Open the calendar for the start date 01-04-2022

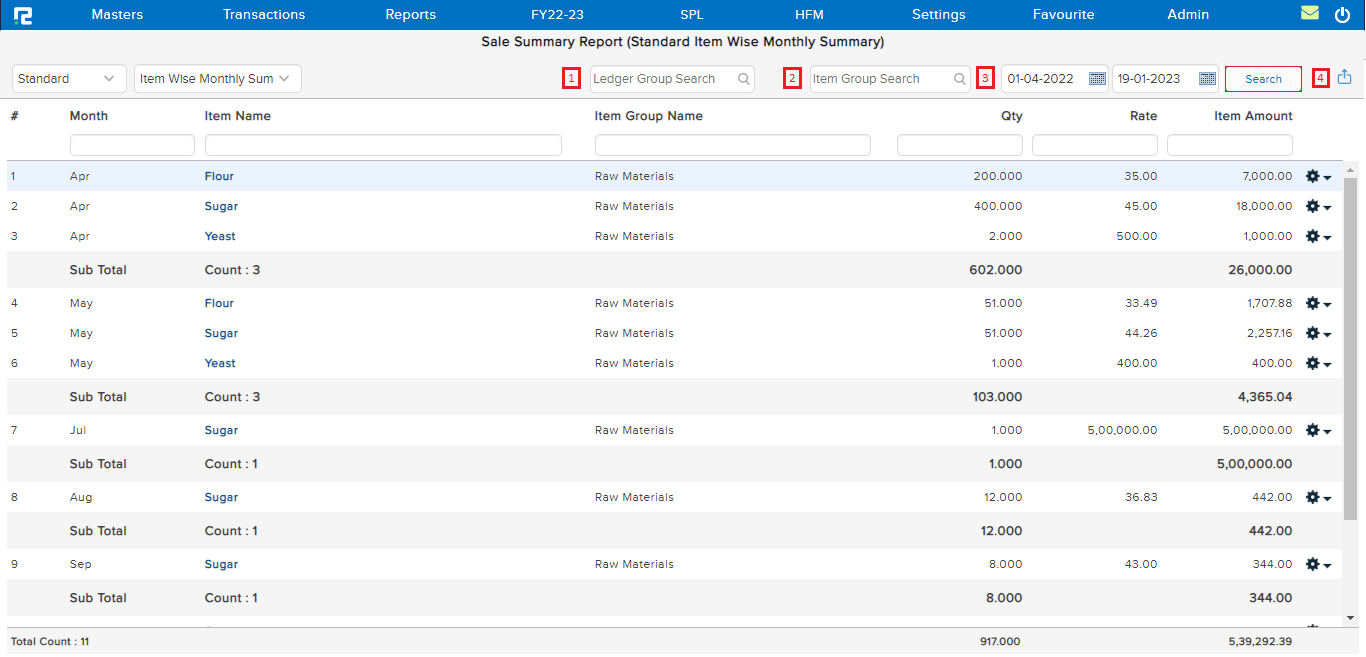pos(1095,78)
